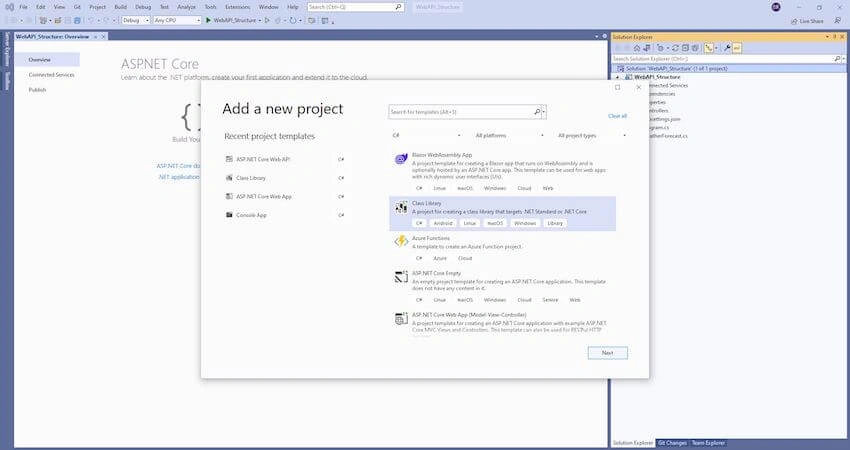The image size is (850, 450).
Task: Select Connected Services in Overview sidebar
Action: pos(51,75)
